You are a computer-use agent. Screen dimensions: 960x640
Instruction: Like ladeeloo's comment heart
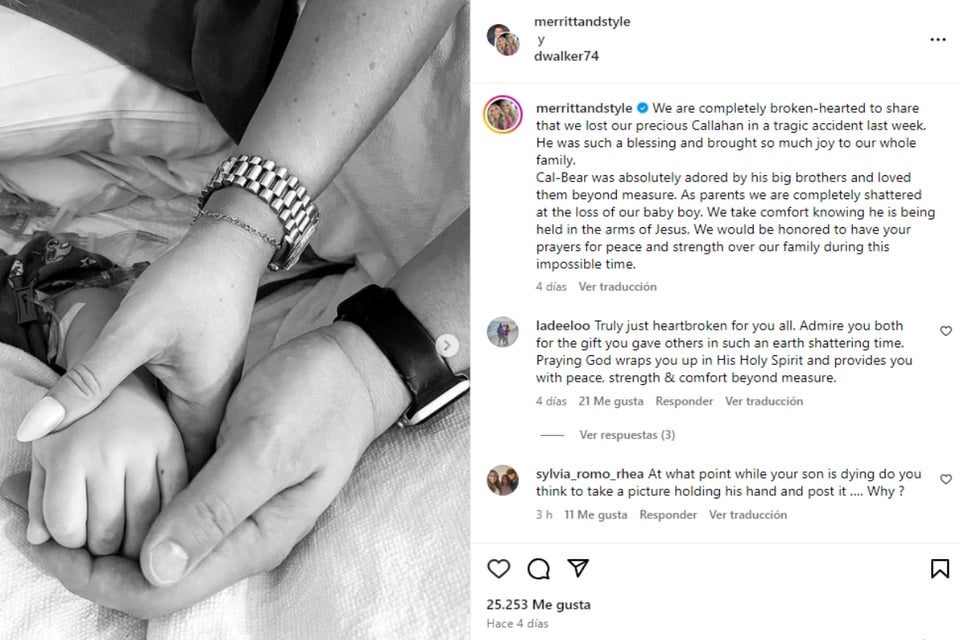[945, 331]
